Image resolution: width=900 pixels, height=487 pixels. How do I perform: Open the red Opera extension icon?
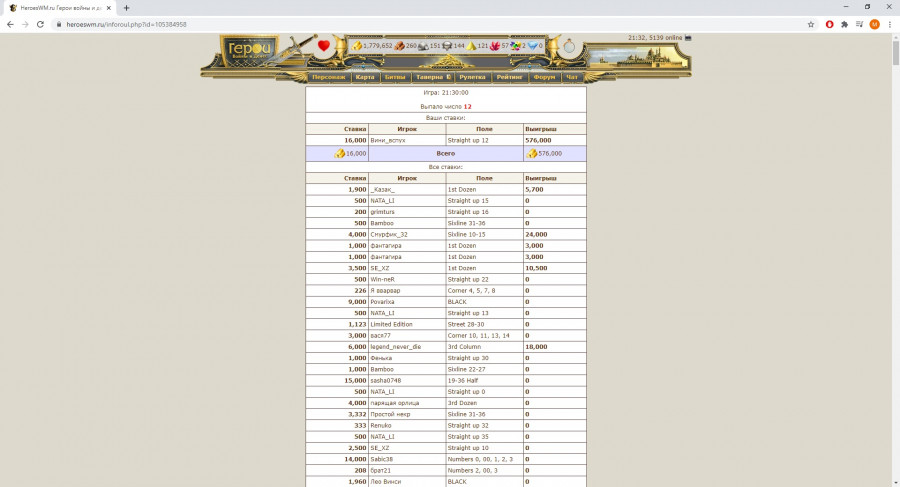(829, 24)
